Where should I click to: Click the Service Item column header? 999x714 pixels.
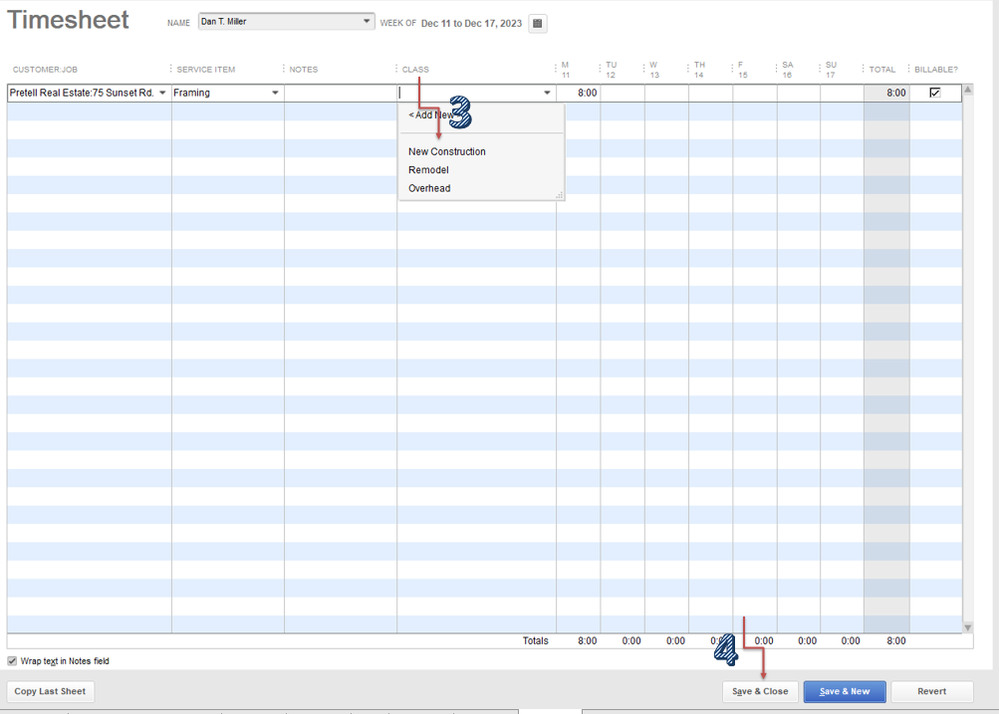[206, 69]
